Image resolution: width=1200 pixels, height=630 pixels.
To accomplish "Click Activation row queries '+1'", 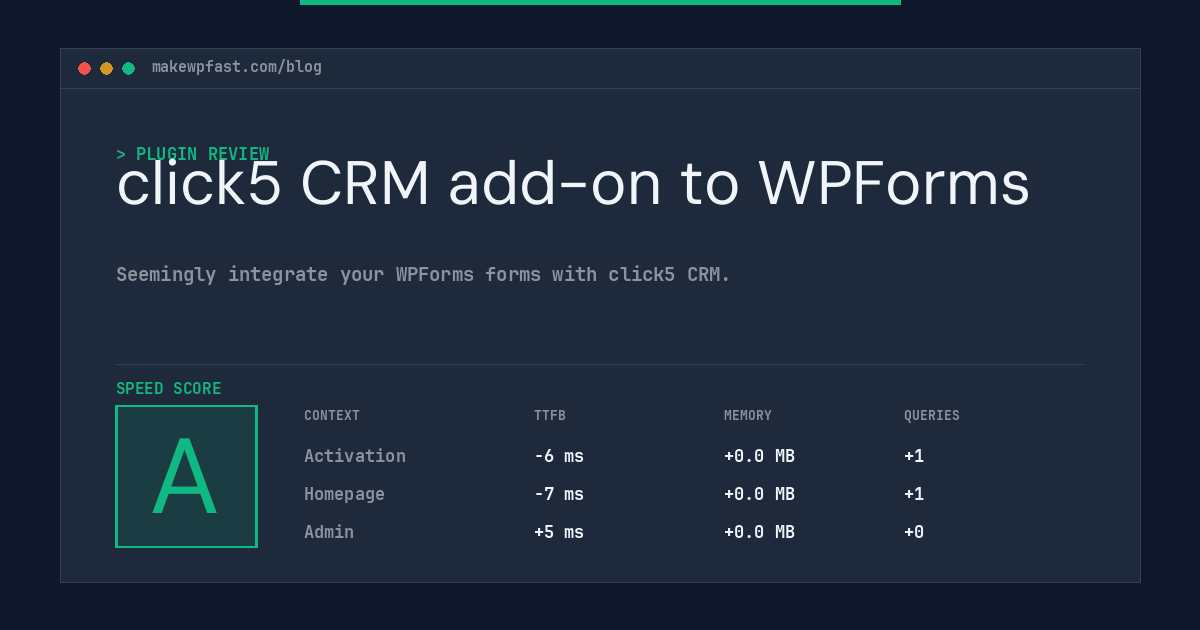I will 914,456.
